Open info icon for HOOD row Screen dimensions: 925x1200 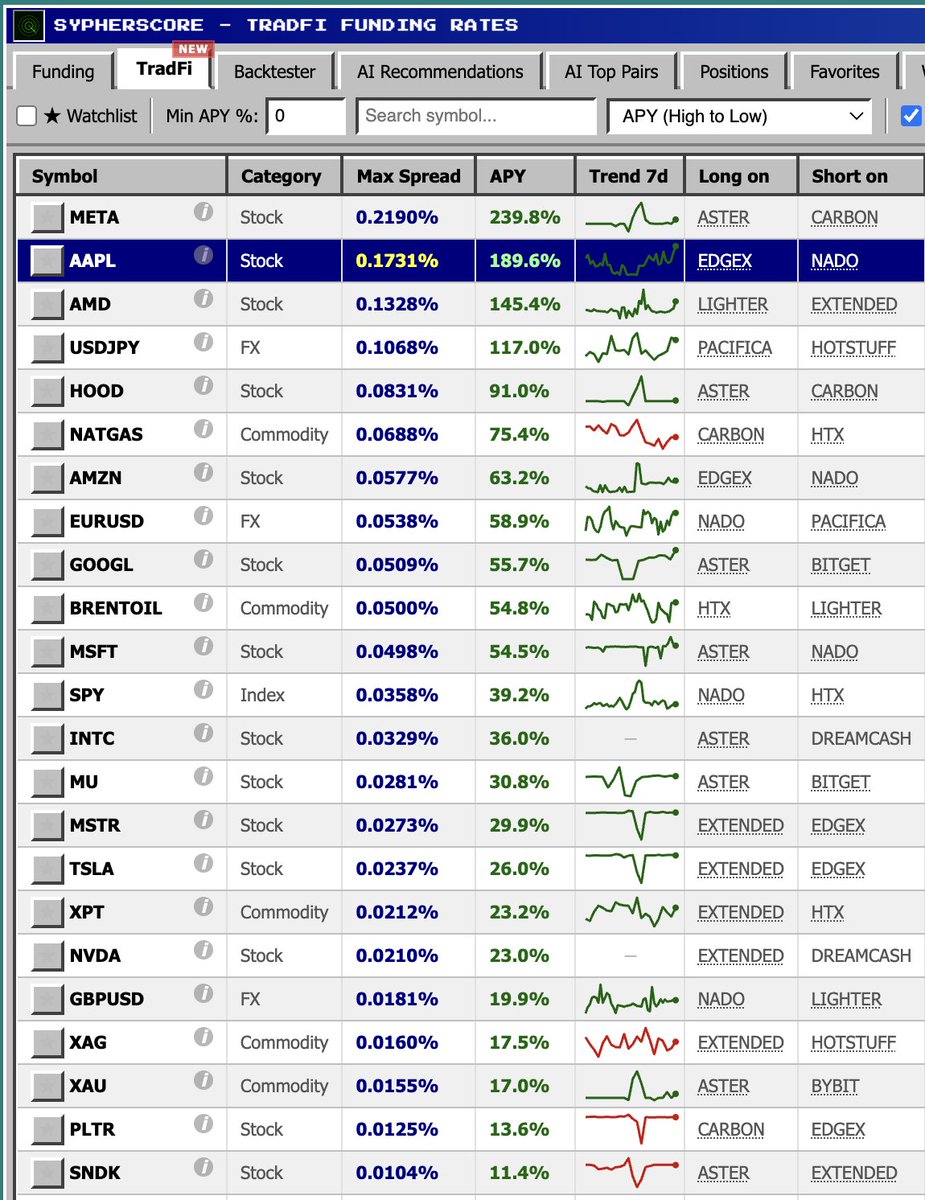(x=203, y=386)
